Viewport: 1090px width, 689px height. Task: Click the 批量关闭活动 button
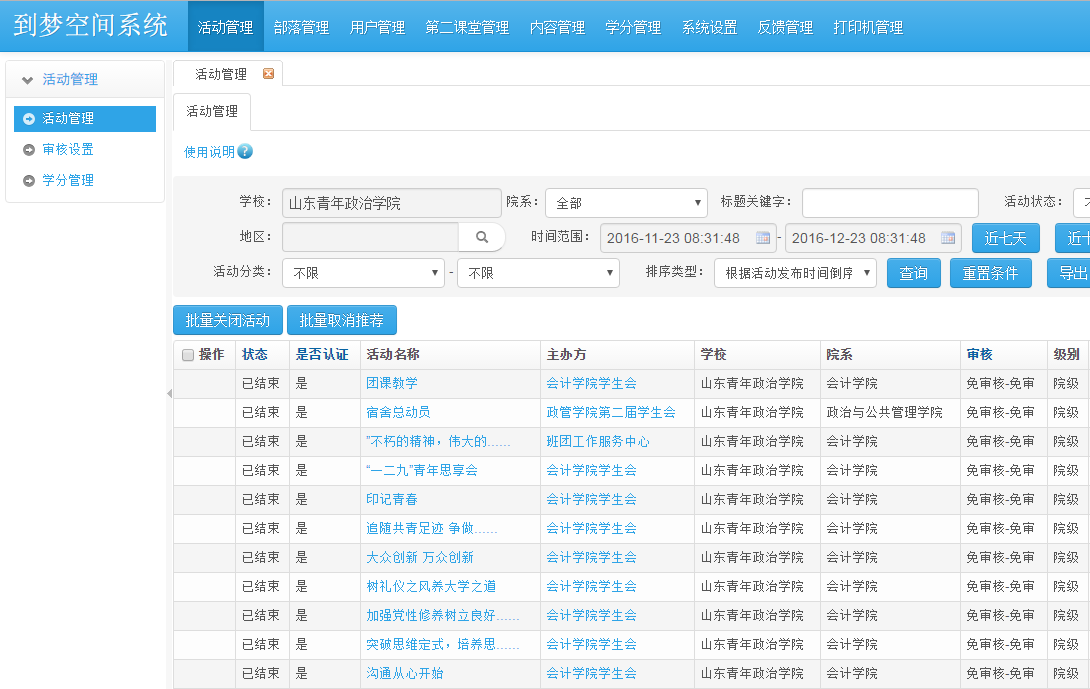tap(228, 320)
